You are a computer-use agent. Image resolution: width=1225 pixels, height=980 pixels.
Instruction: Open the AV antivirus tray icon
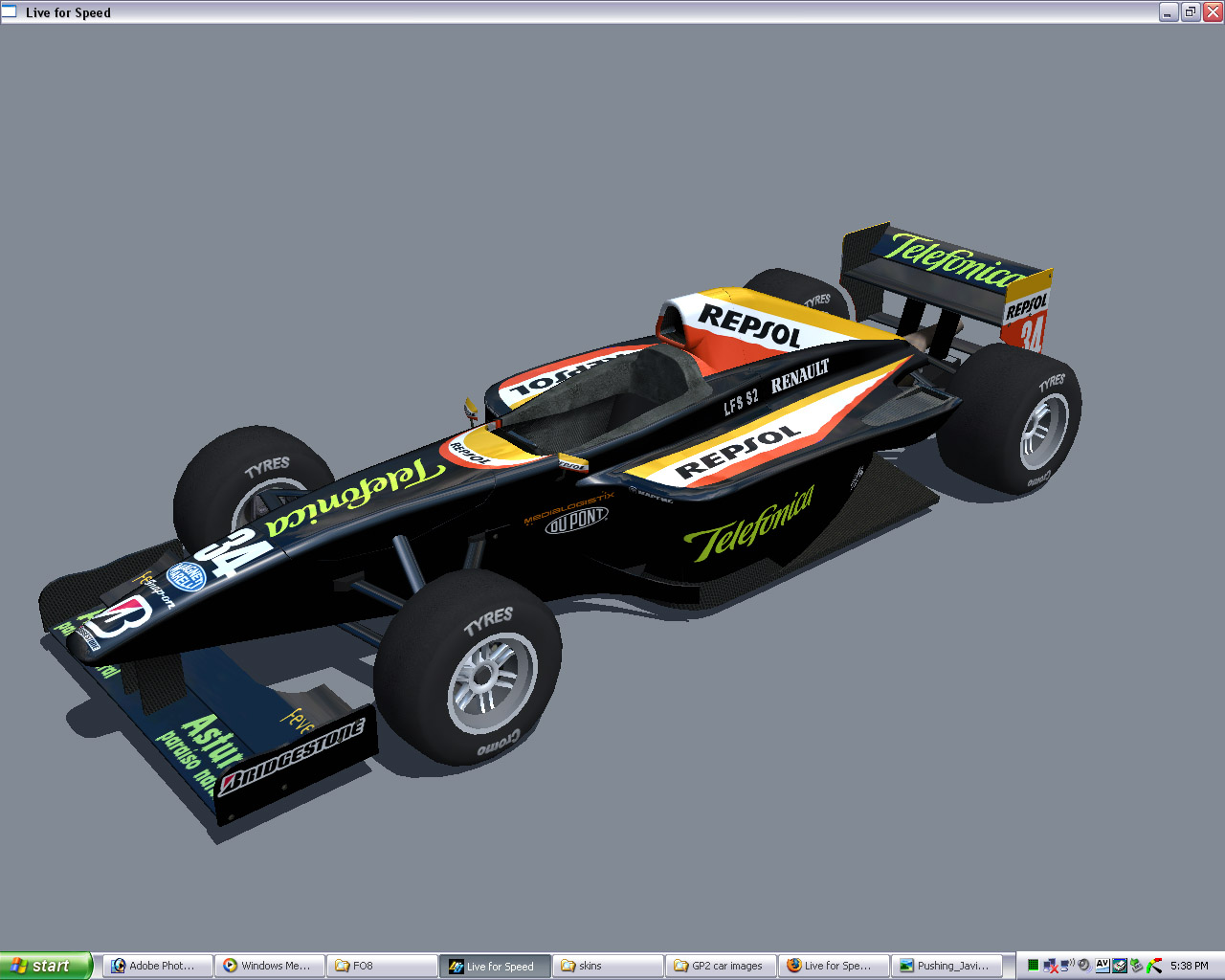point(1102,966)
